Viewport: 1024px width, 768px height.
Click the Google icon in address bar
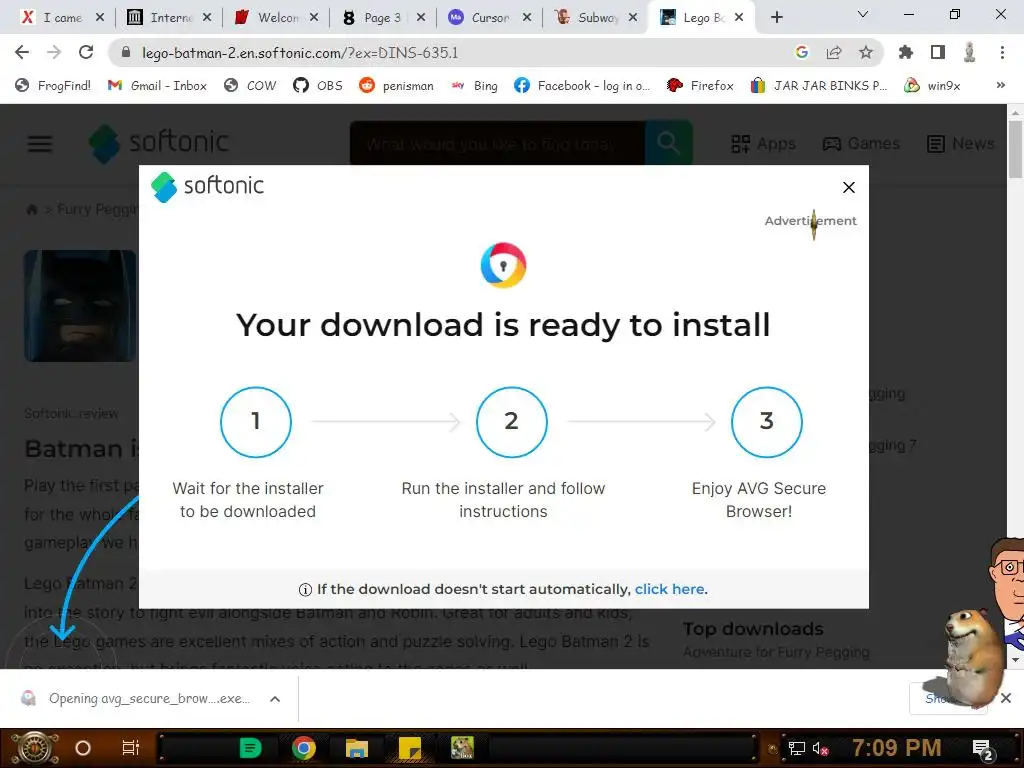pyautogui.click(x=801, y=52)
